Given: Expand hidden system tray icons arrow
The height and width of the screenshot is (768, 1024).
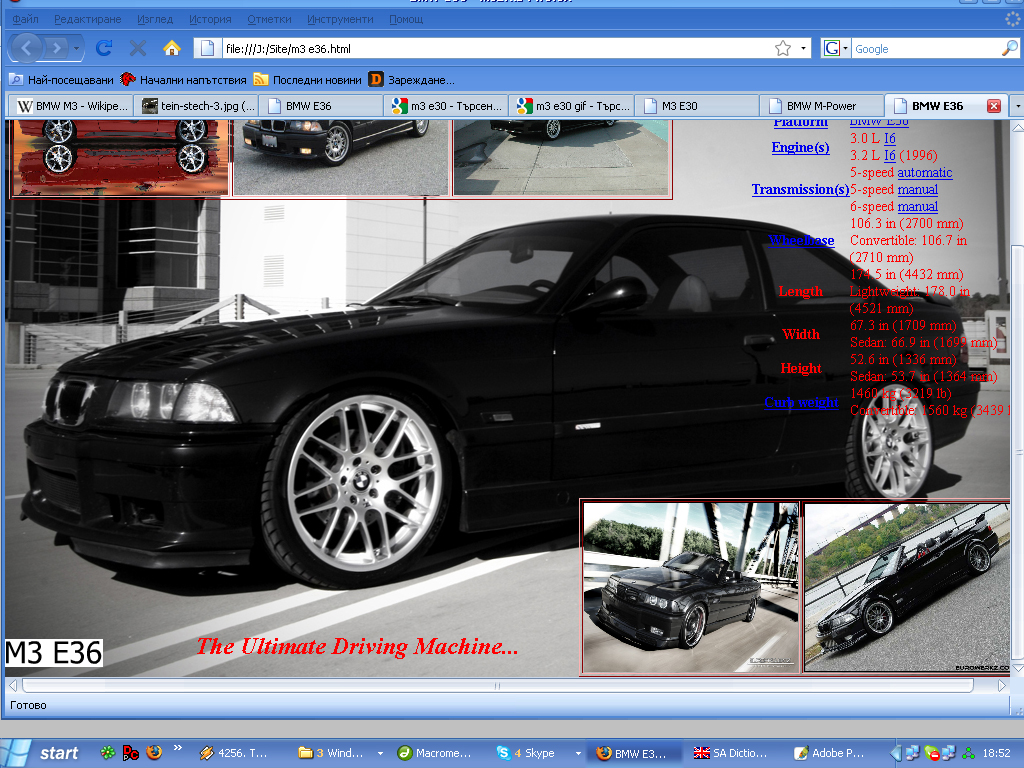Looking at the screenshot, I should pyautogui.click(x=895, y=753).
